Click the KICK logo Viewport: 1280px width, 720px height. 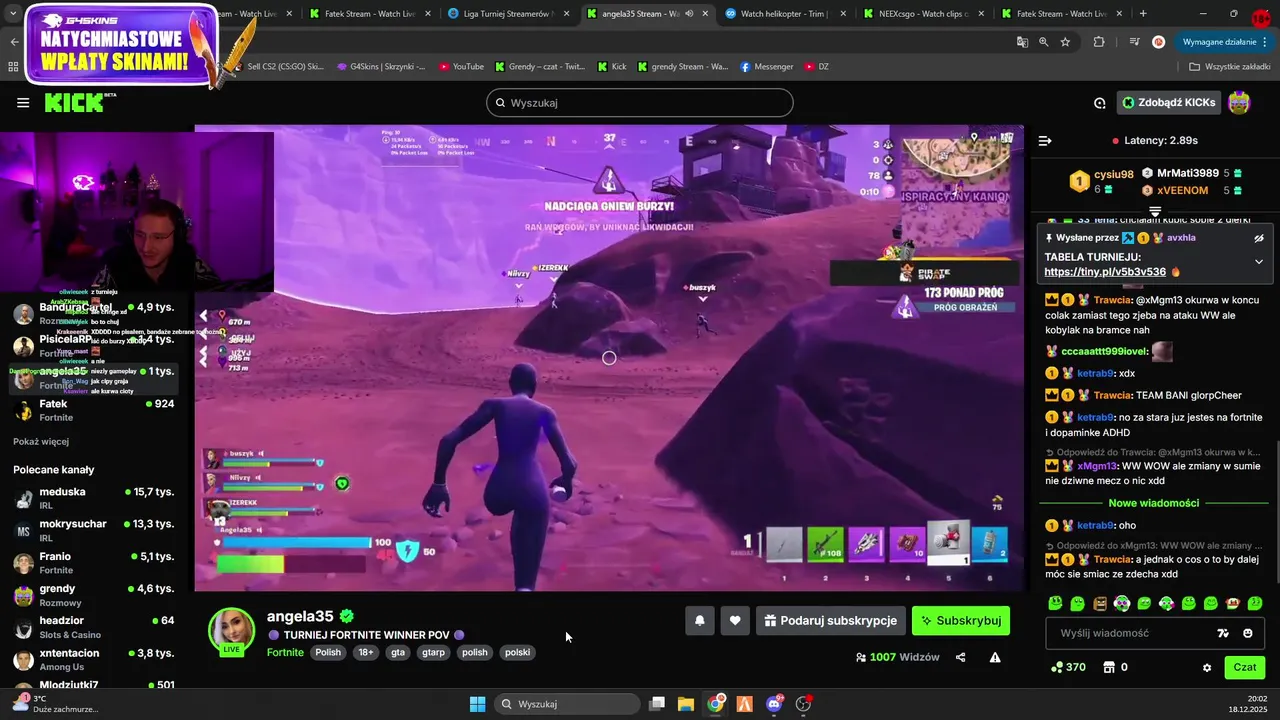point(80,102)
